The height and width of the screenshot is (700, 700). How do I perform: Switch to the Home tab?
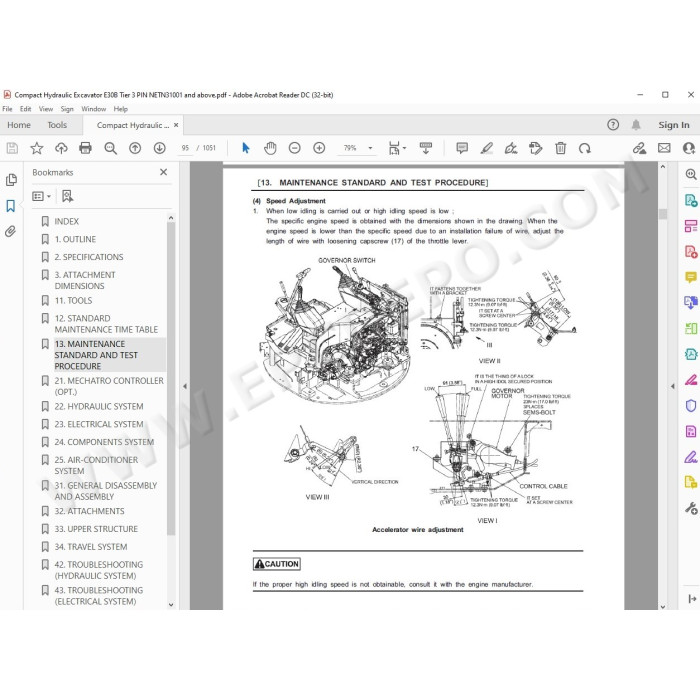[19, 125]
